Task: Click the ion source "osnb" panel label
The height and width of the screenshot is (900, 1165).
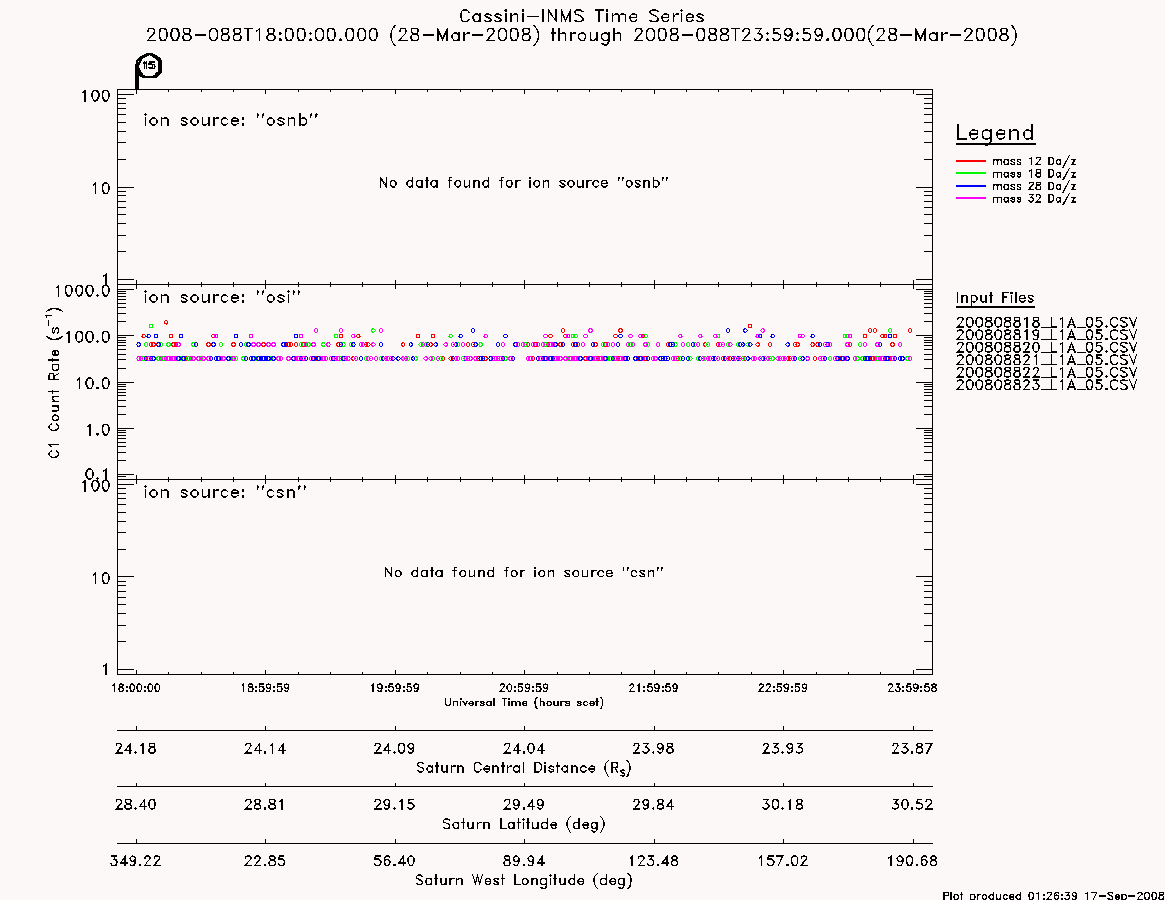Action: pyautogui.click(x=231, y=120)
